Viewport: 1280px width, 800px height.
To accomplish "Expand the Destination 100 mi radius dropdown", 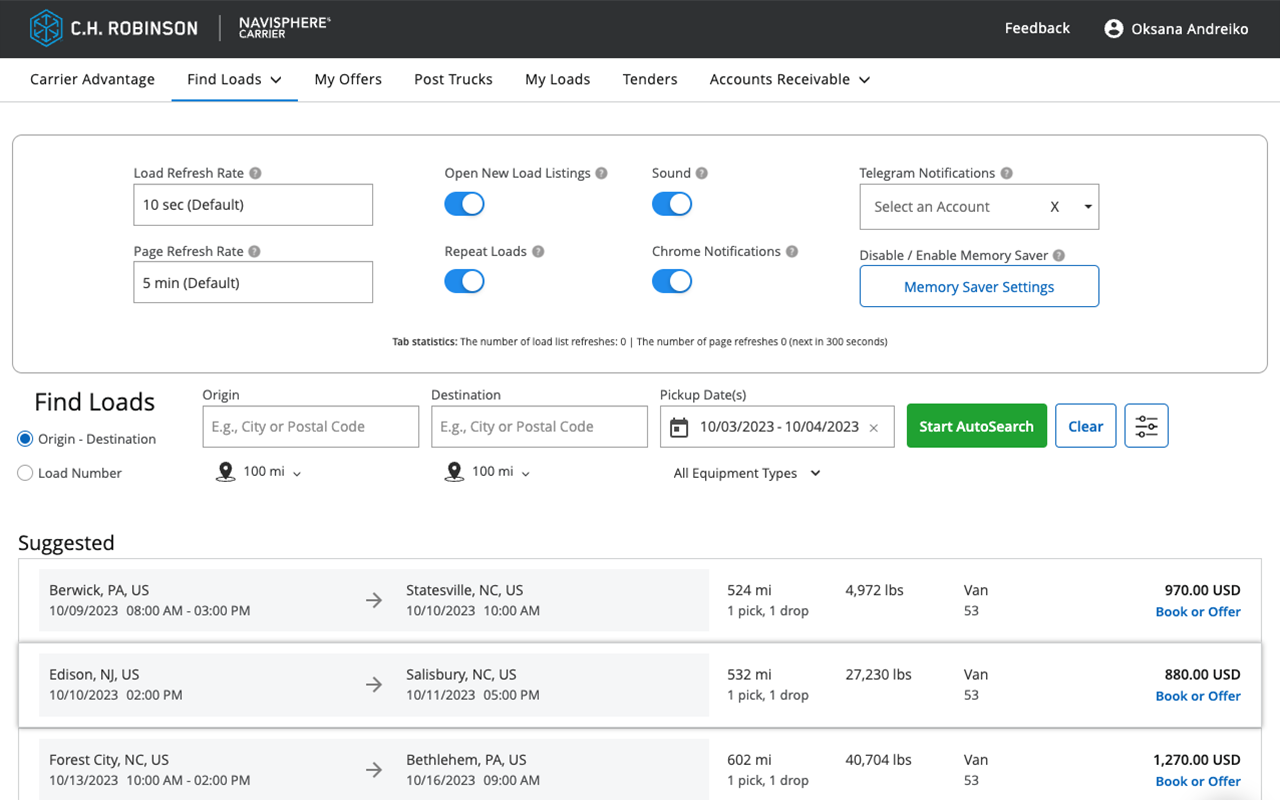I will click(x=500, y=472).
